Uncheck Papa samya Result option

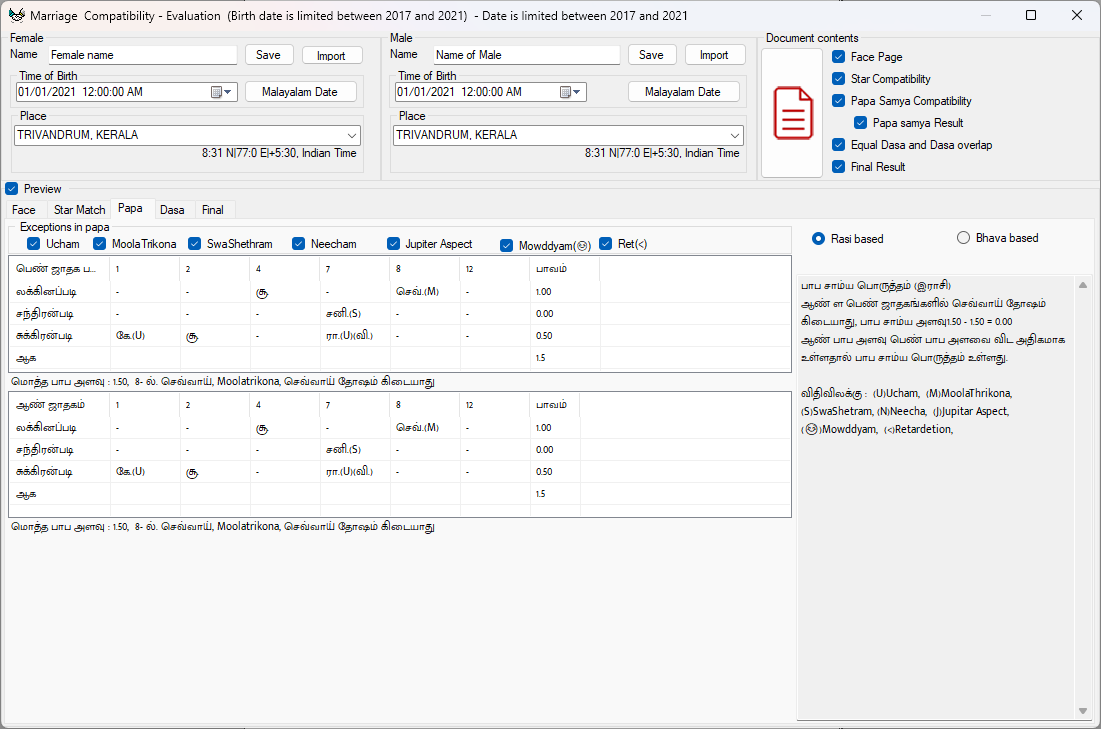click(860, 123)
